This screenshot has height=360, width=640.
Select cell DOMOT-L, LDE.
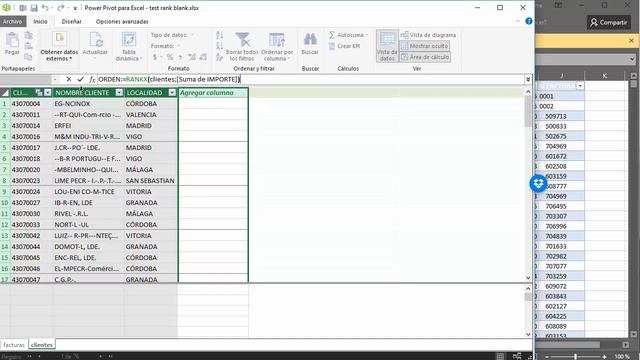click(x=88, y=247)
